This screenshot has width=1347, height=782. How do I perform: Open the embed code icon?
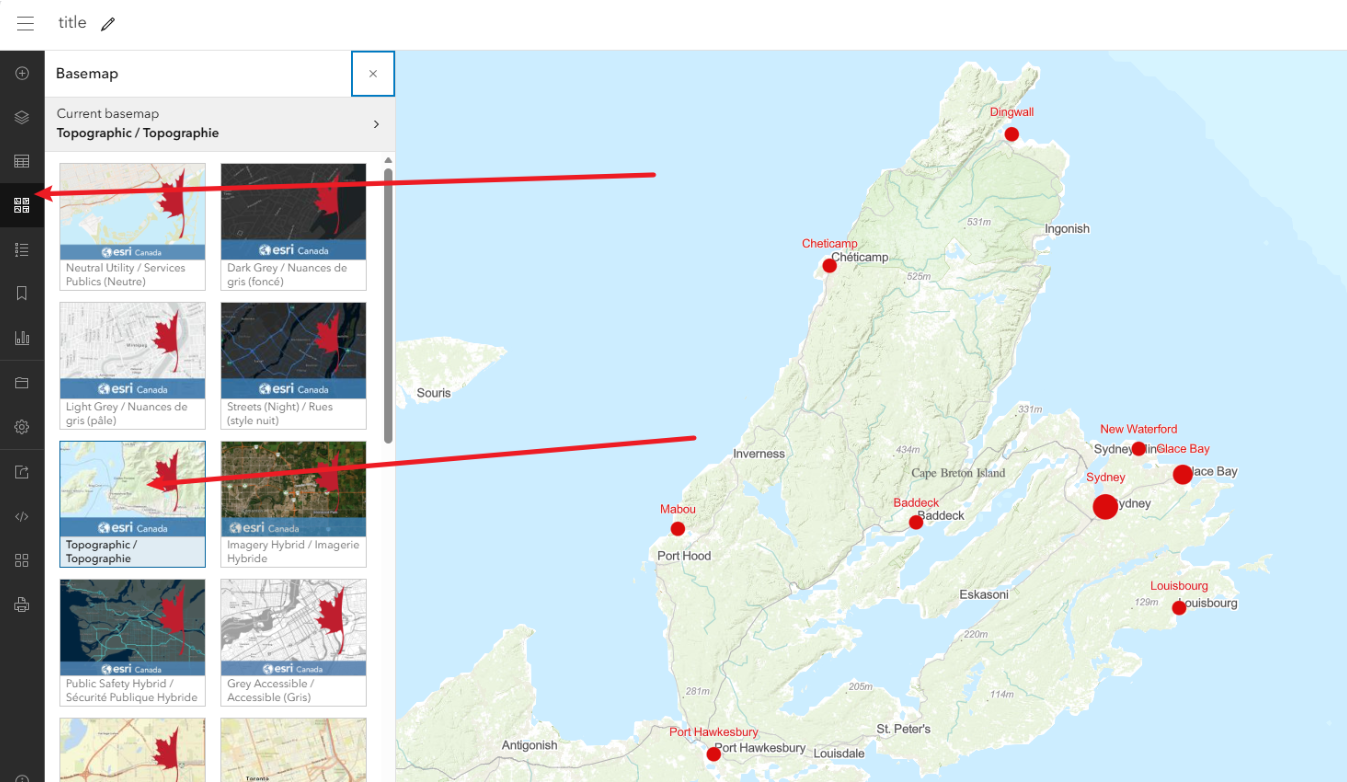coord(22,516)
